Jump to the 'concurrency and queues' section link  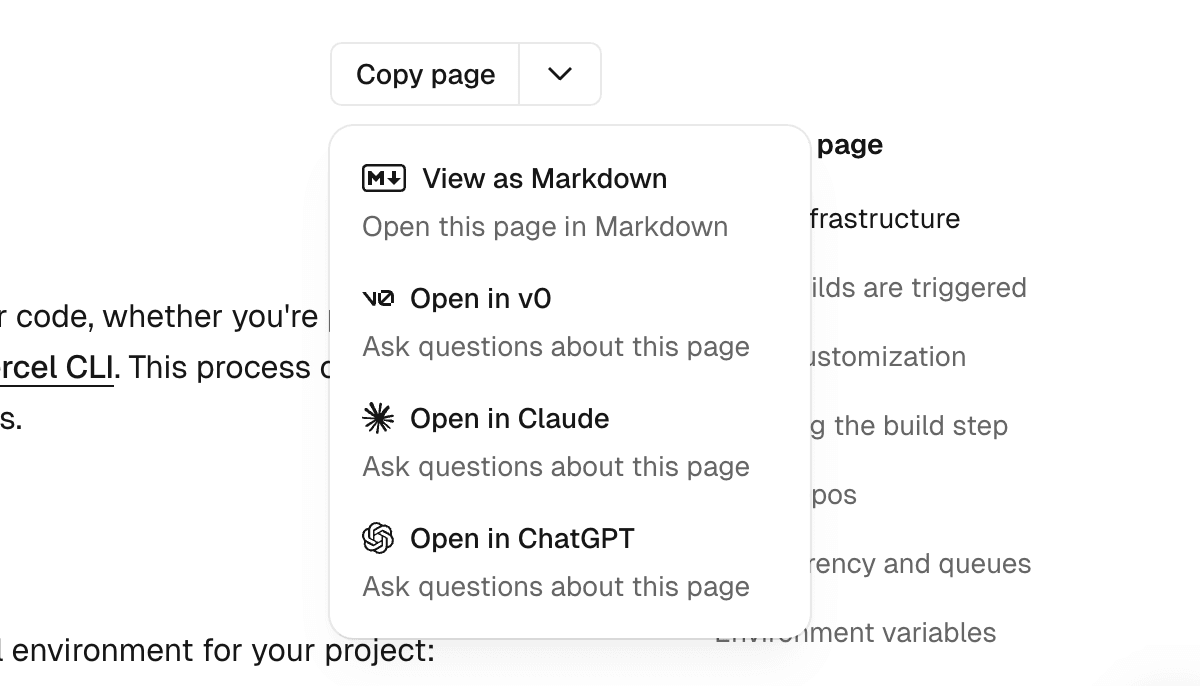(920, 564)
